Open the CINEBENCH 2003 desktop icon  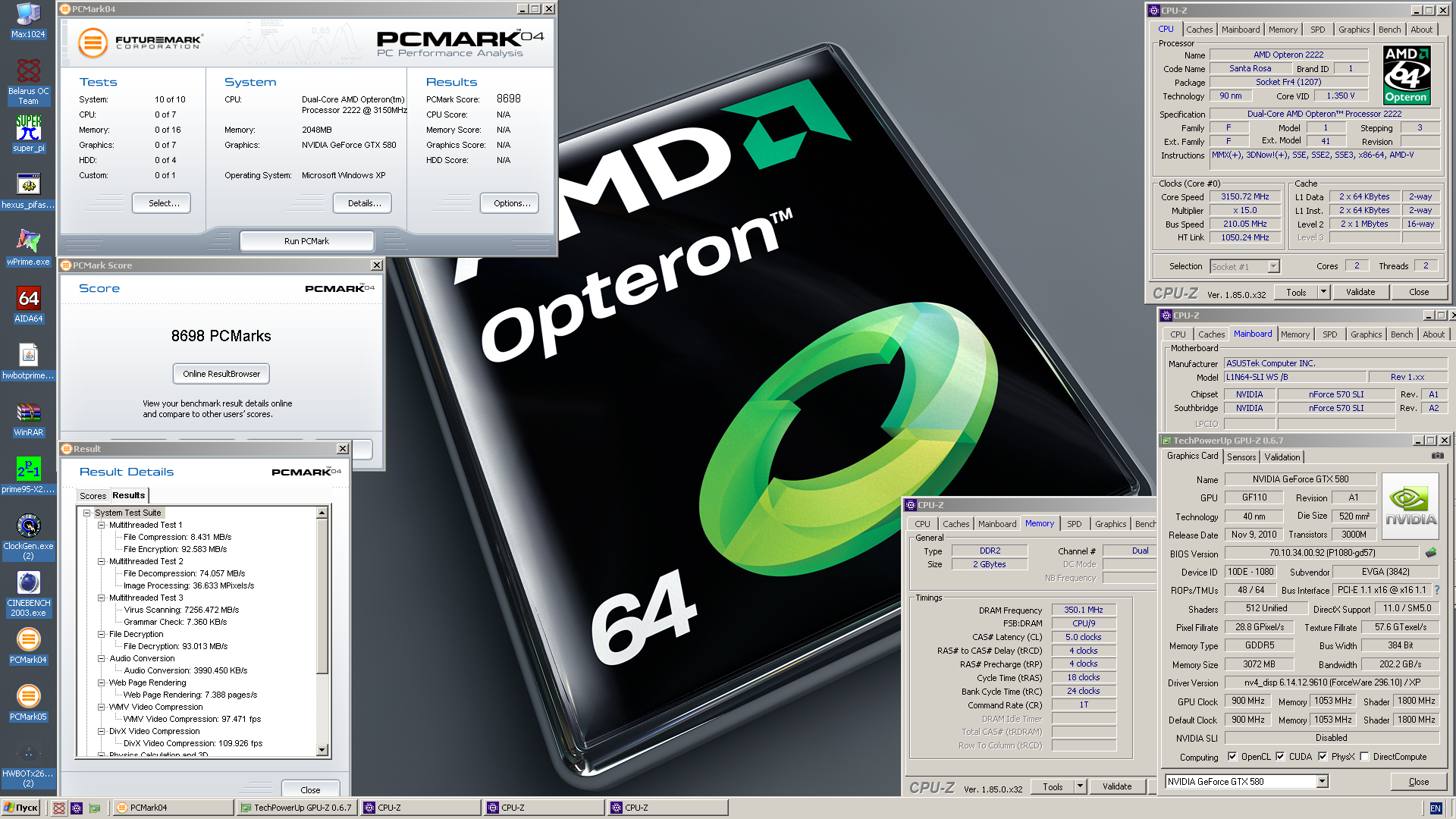click(28, 593)
